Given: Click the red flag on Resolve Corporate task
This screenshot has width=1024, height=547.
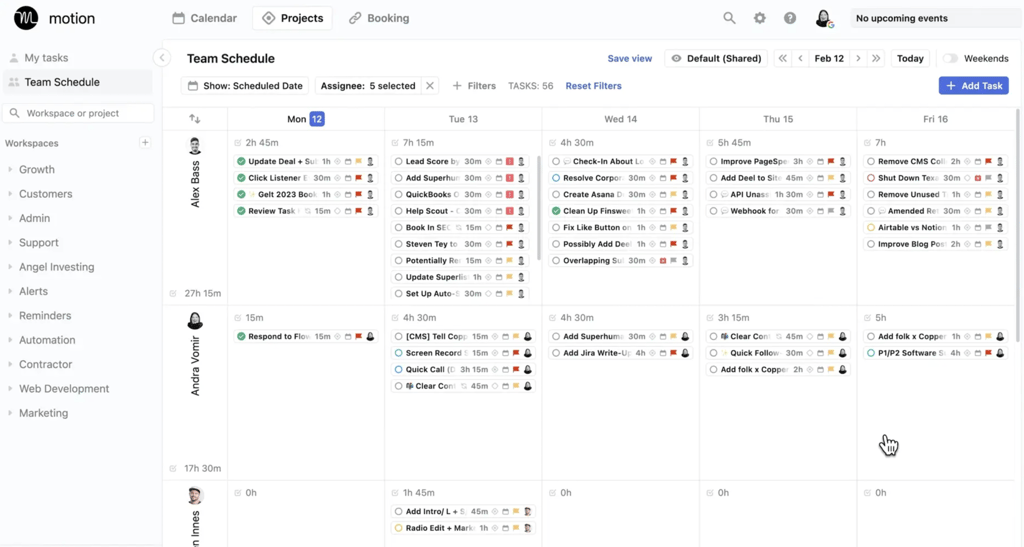Looking at the screenshot, I should click(673, 178).
